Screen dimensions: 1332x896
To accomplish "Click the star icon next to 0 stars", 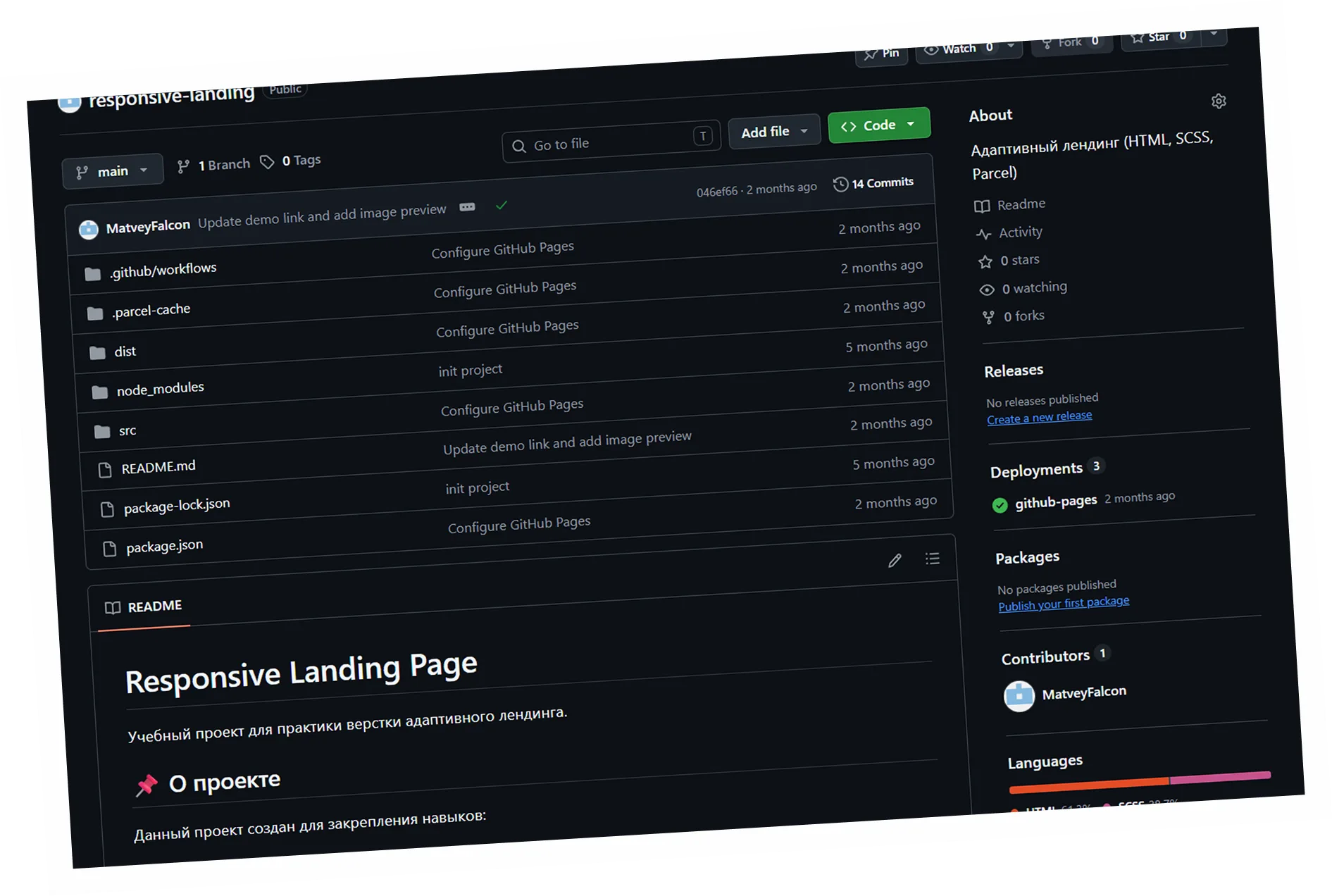I will (x=985, y=262).
